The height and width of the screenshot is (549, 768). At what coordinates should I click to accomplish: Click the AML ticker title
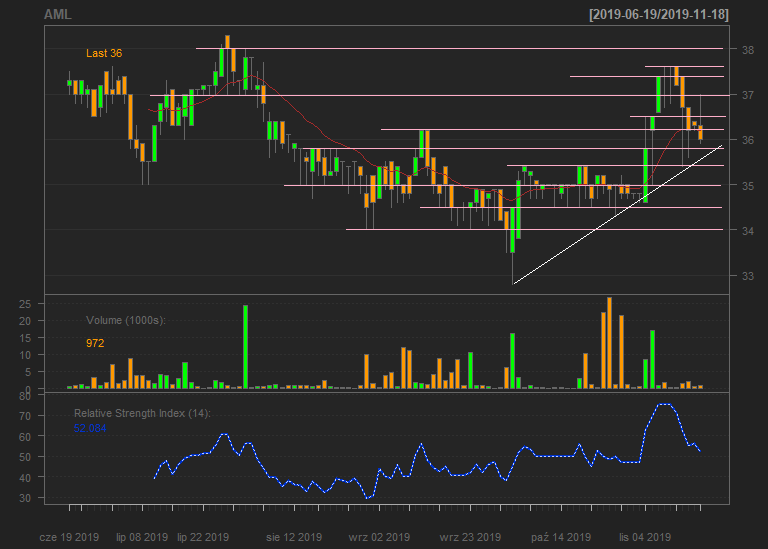[58, 15]
